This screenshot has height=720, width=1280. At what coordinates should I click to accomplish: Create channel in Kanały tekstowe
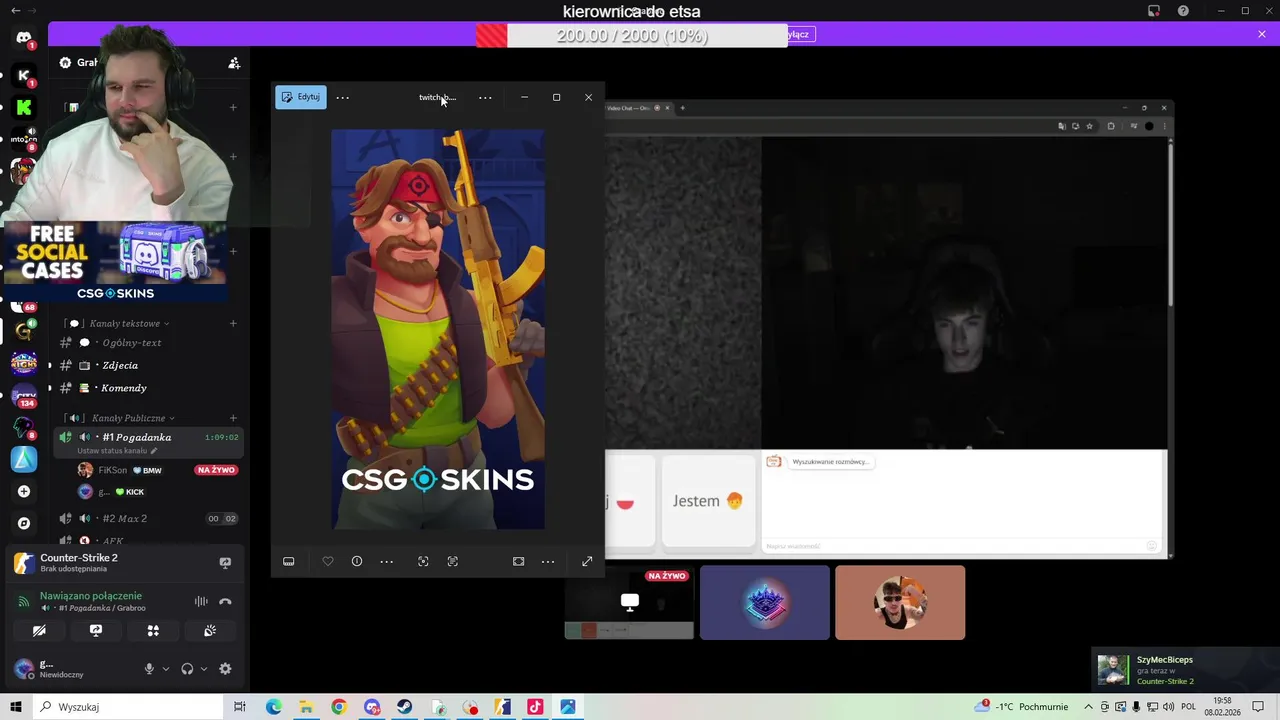(233, 324)
